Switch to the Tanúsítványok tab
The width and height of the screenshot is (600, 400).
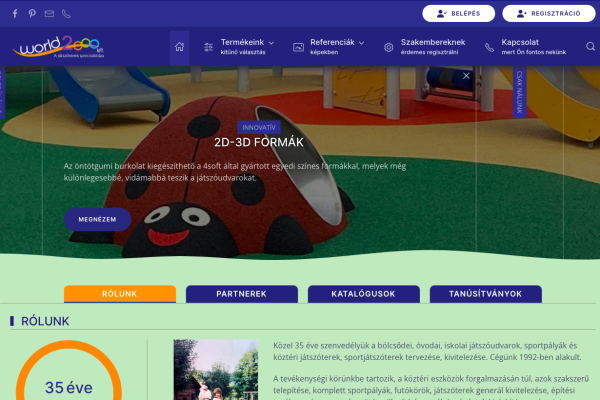[x=486, y=294]
